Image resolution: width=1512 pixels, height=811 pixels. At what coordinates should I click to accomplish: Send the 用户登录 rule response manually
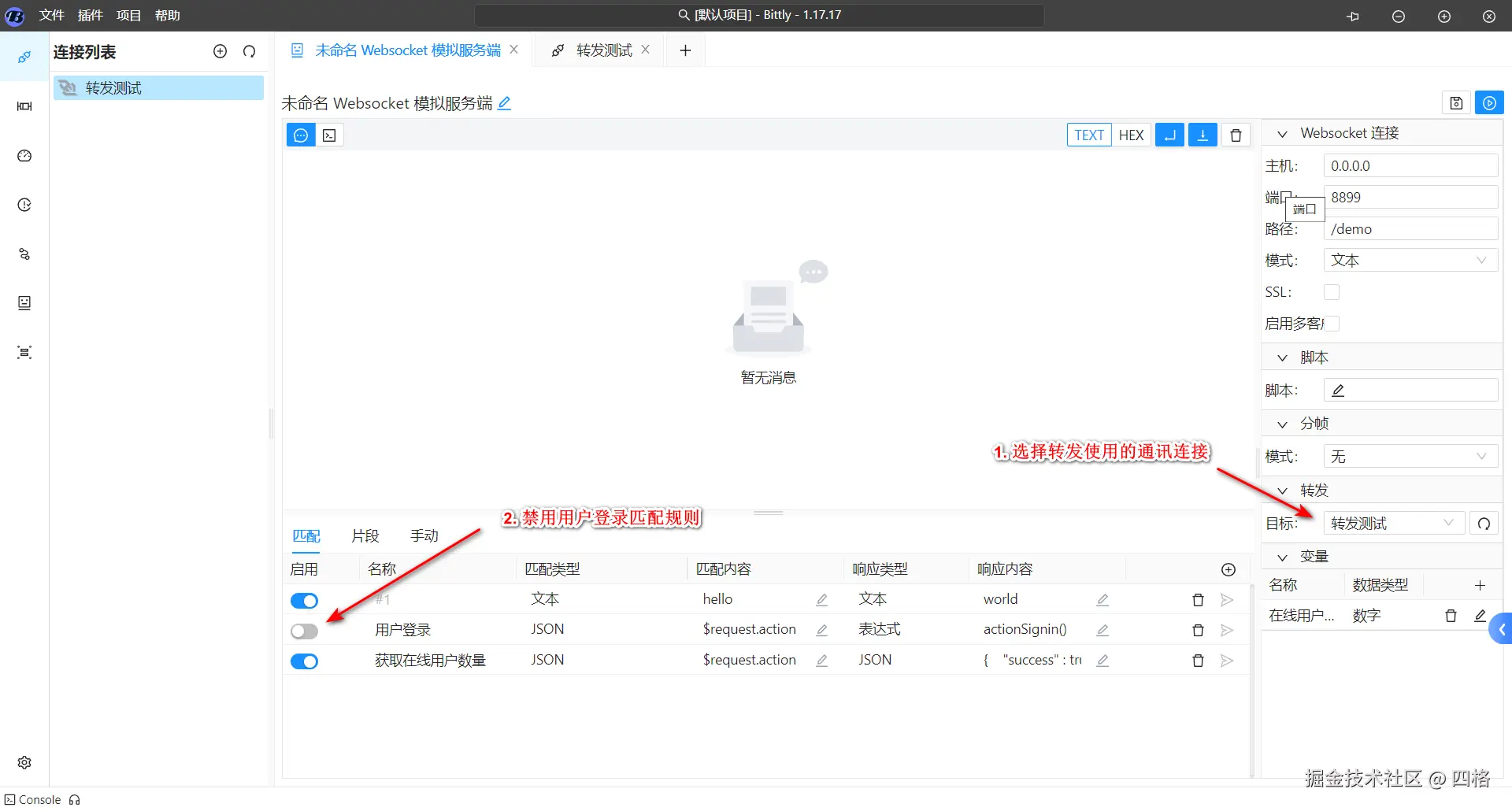tap(1227, 630)
